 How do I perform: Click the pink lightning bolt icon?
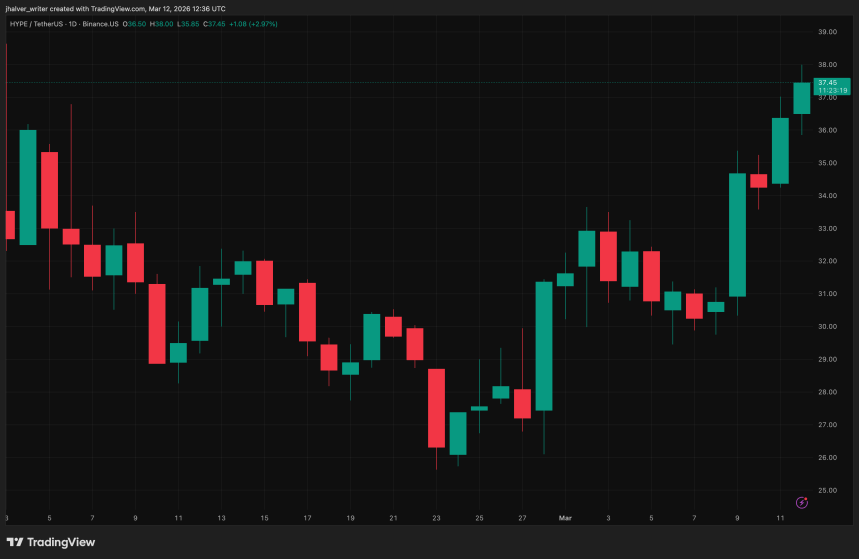coord(801,502)
